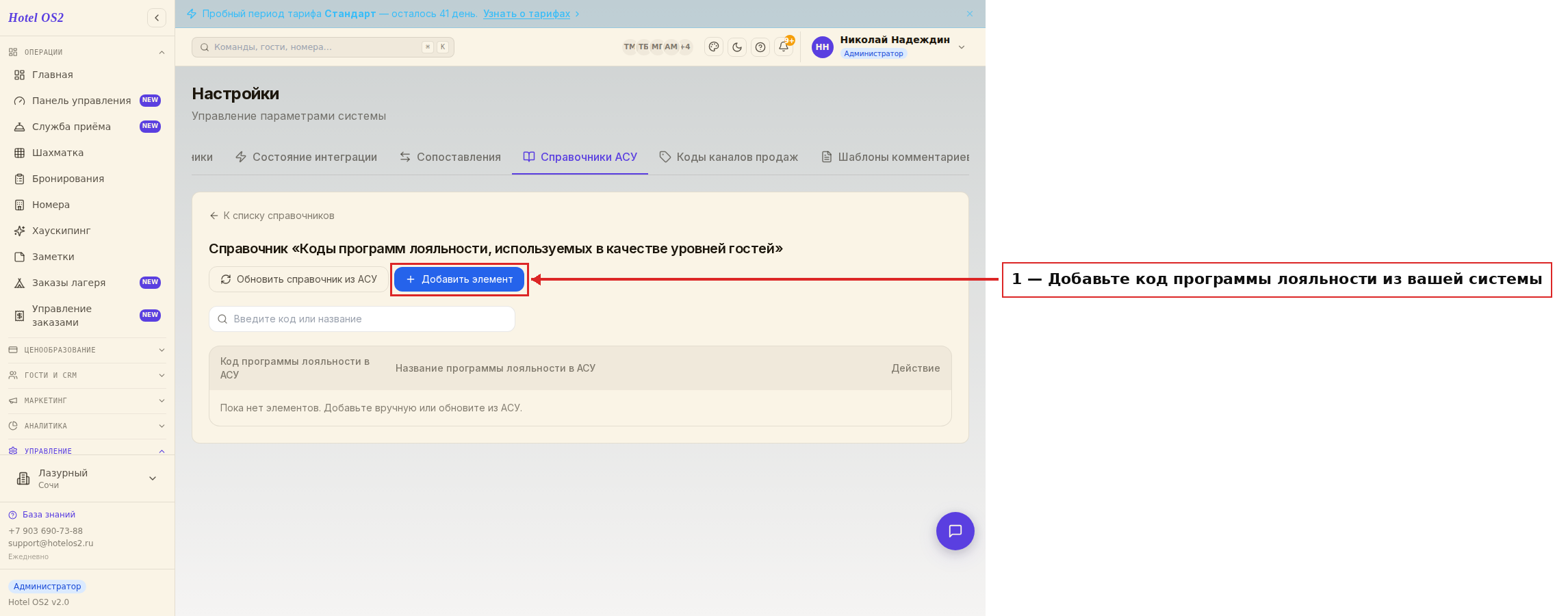Collapse the sidebar with arrow button

[157, 18]
